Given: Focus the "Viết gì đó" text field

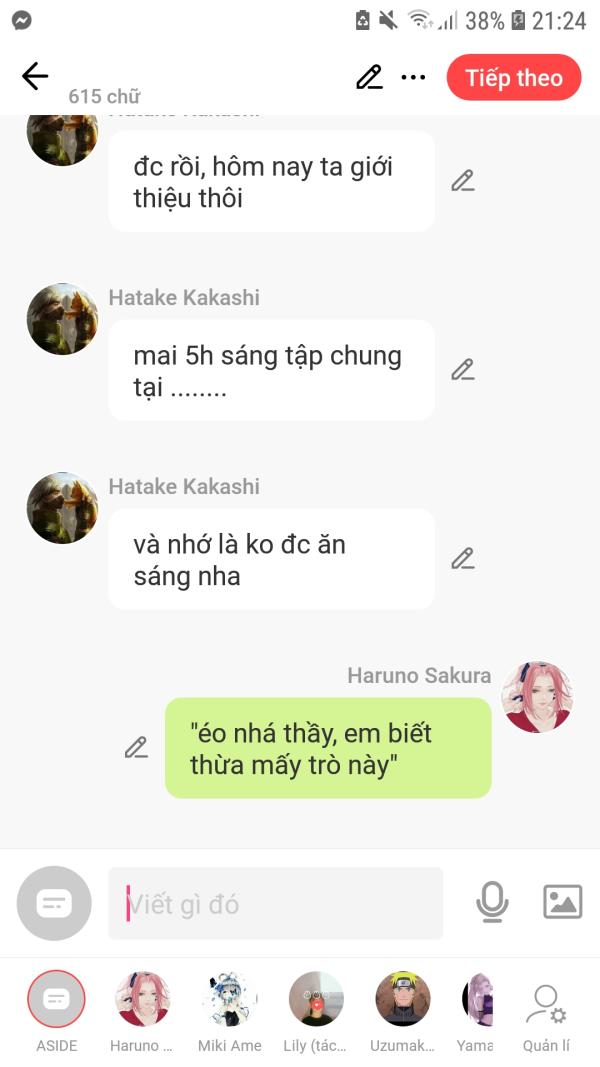Looking at the screenshot, I should (276, 904).
